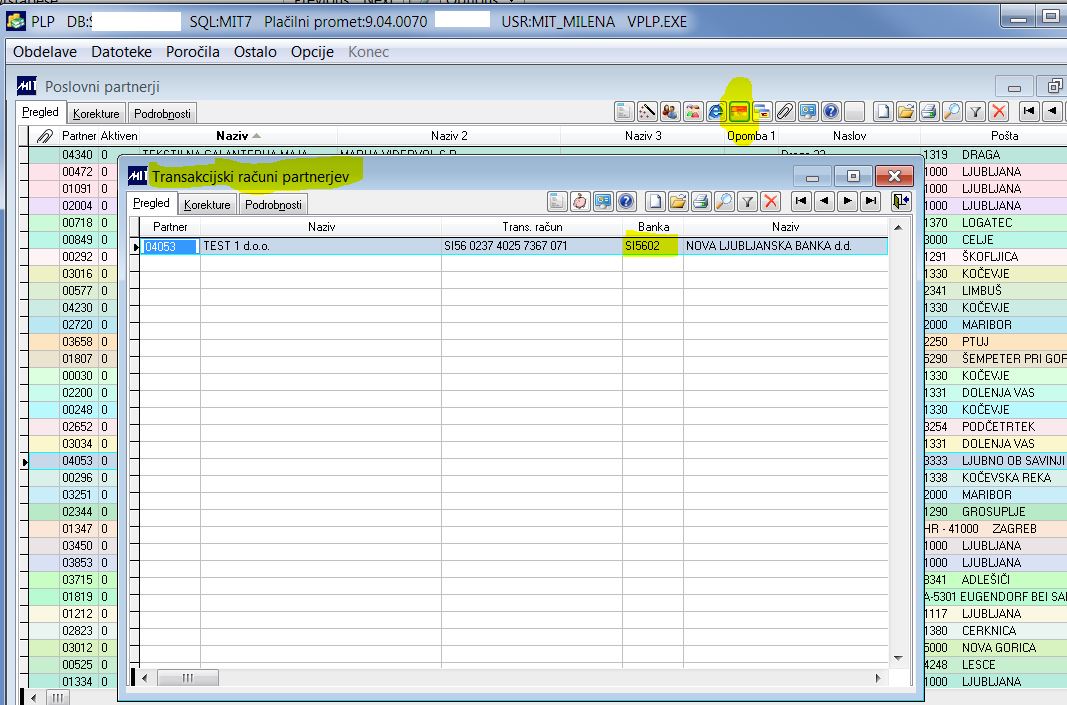Select the Partner cell 04053 in dialog
1067x705 pixels.
(x=170, y=246)
